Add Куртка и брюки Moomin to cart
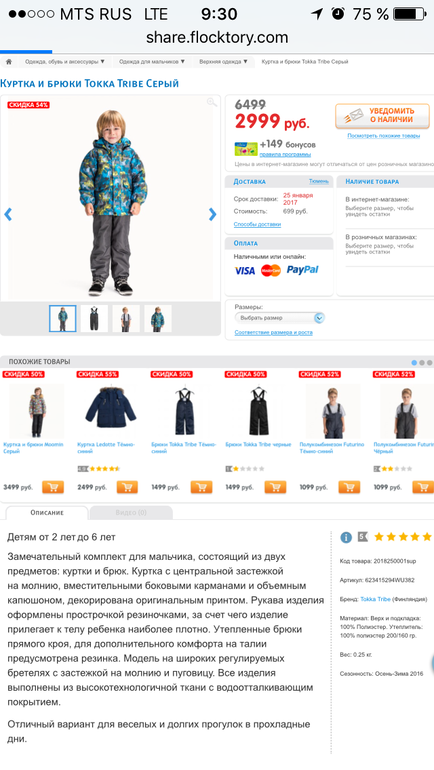Viewport: 434px width, 770px height. (53, 487)
